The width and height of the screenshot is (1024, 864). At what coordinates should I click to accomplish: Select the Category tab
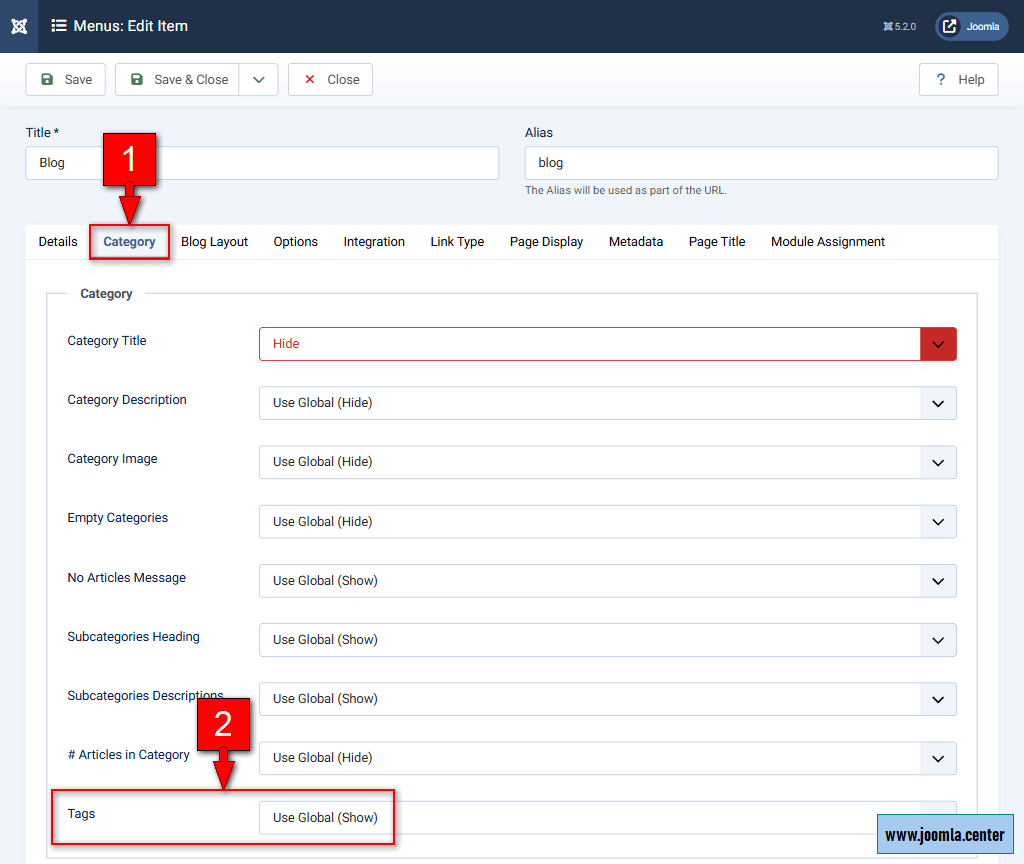(129, 242)
